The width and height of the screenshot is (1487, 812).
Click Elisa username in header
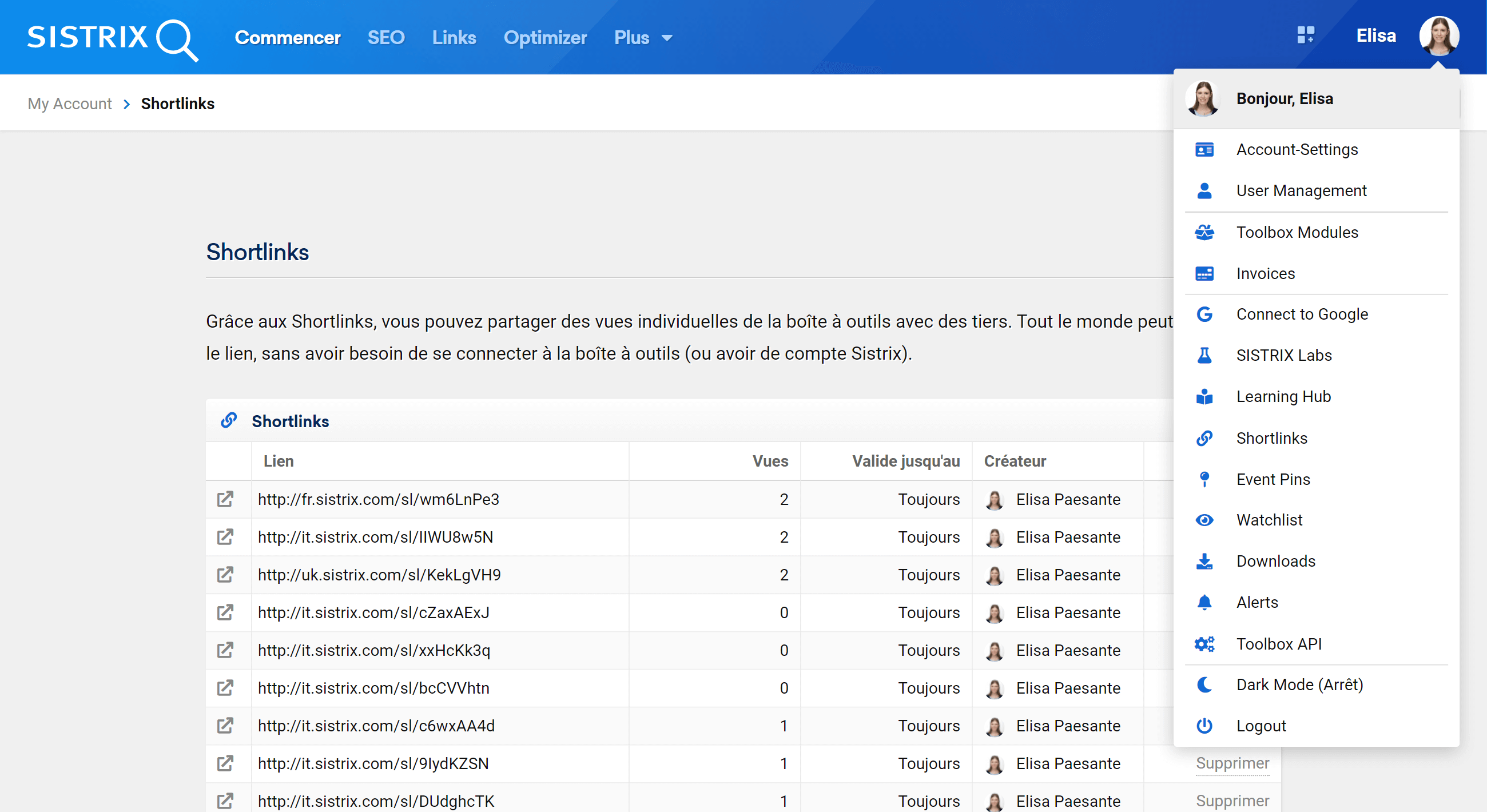point(1376,36)
